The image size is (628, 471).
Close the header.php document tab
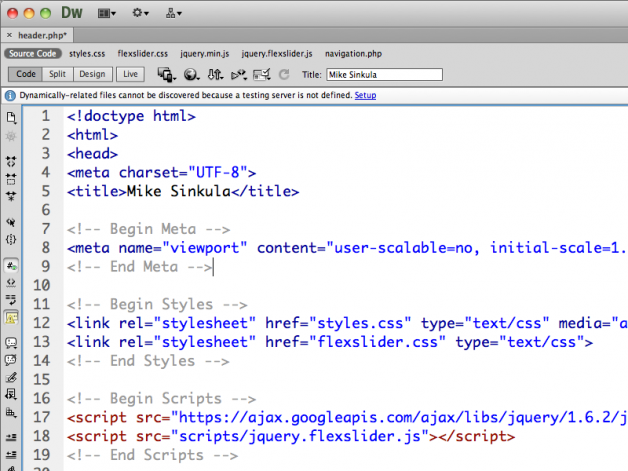coord(9,35)
